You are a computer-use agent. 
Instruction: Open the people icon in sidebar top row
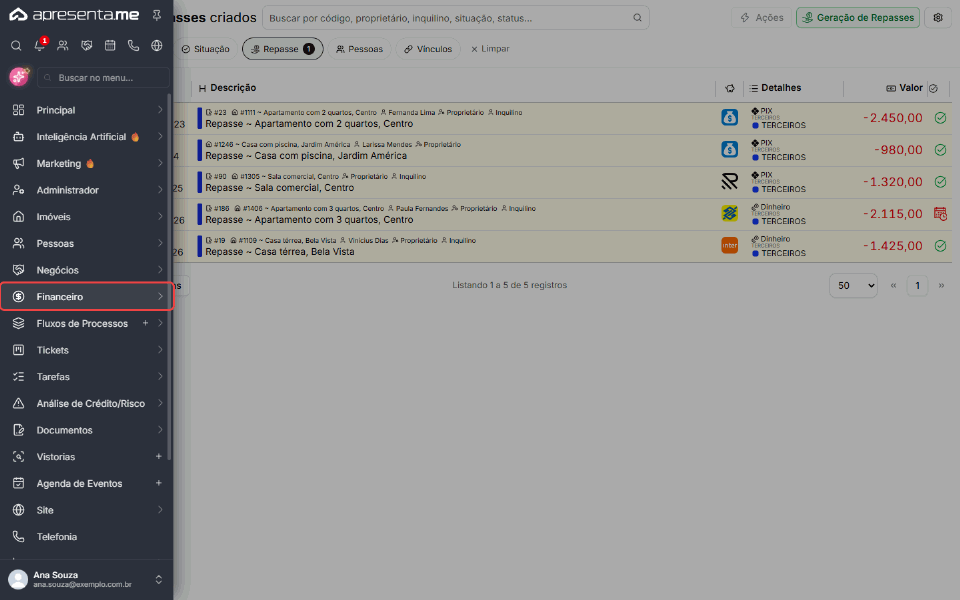63,45
